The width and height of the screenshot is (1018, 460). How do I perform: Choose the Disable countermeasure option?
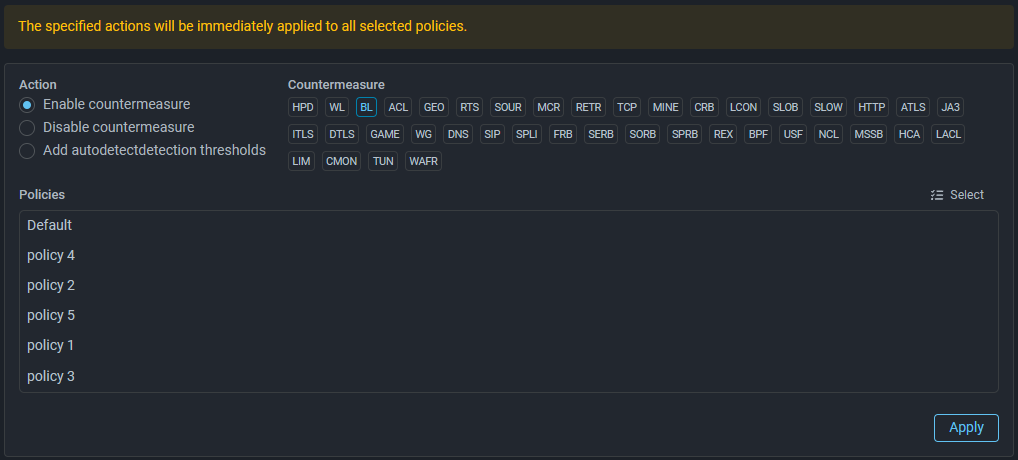coord(28,128)
